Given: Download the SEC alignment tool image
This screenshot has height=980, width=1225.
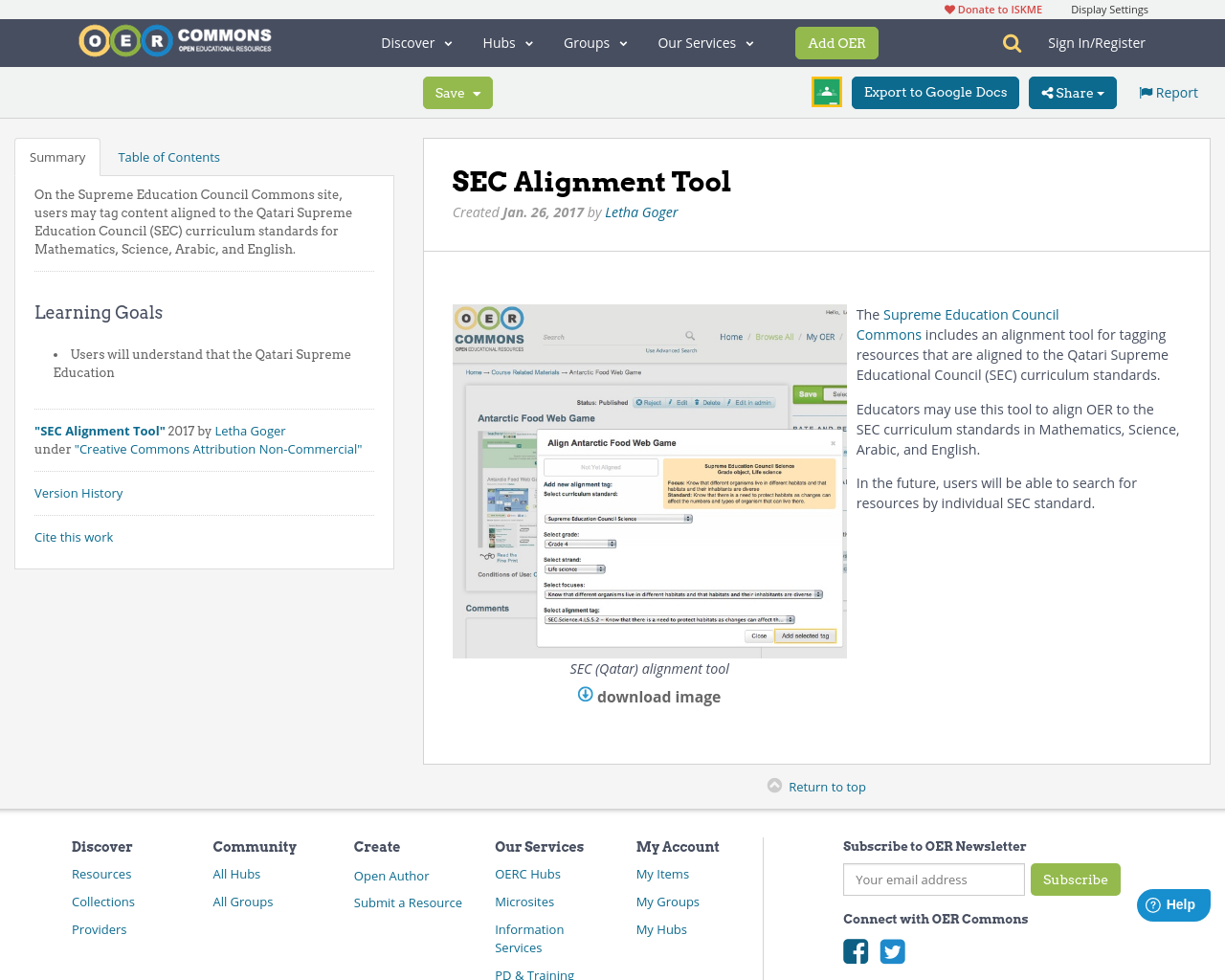Looking at the screenshot, I should click(x=649, y=697).
